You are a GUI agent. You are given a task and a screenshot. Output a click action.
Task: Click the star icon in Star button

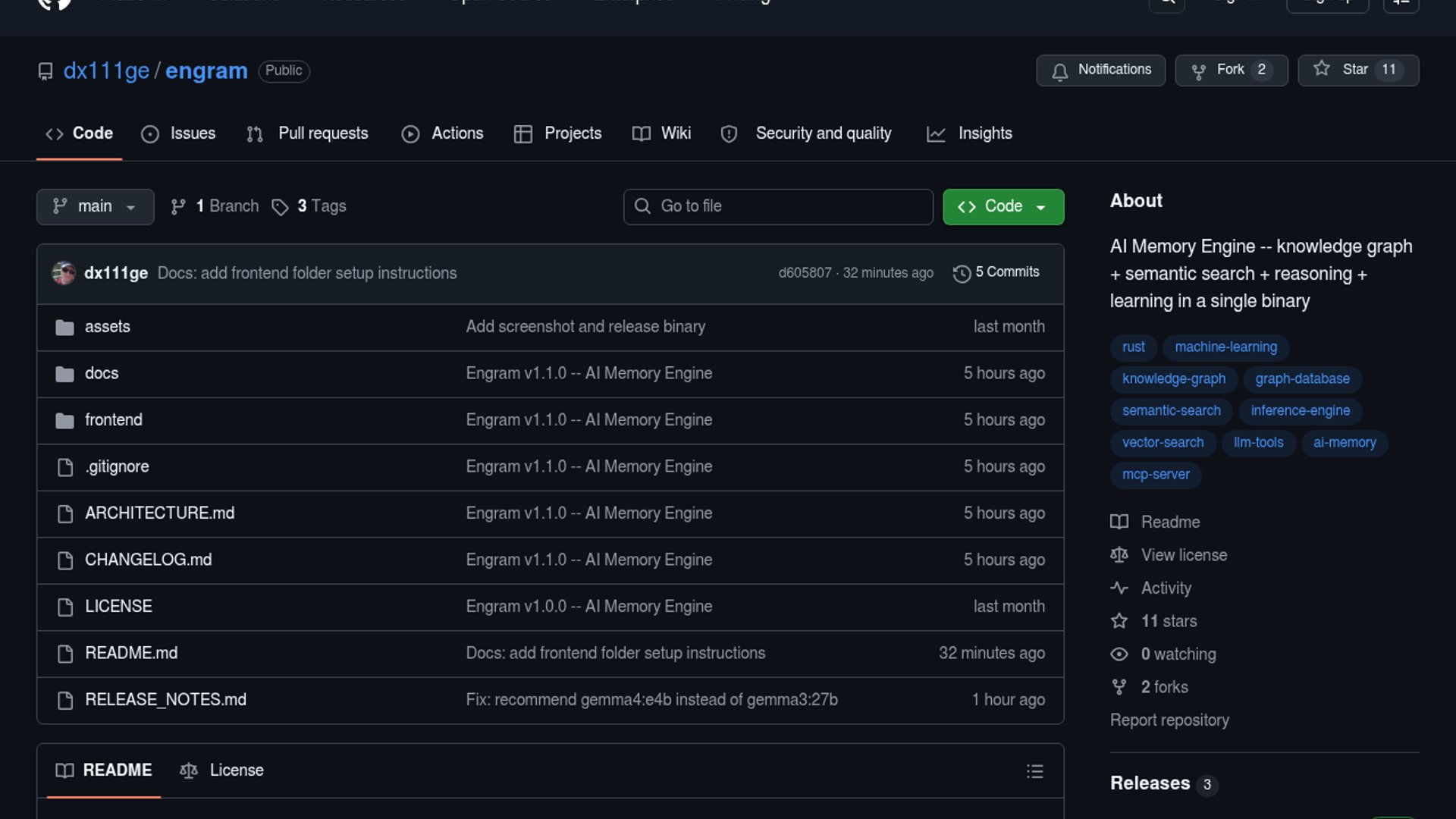pyautogui.click(x=1322, y=69)
